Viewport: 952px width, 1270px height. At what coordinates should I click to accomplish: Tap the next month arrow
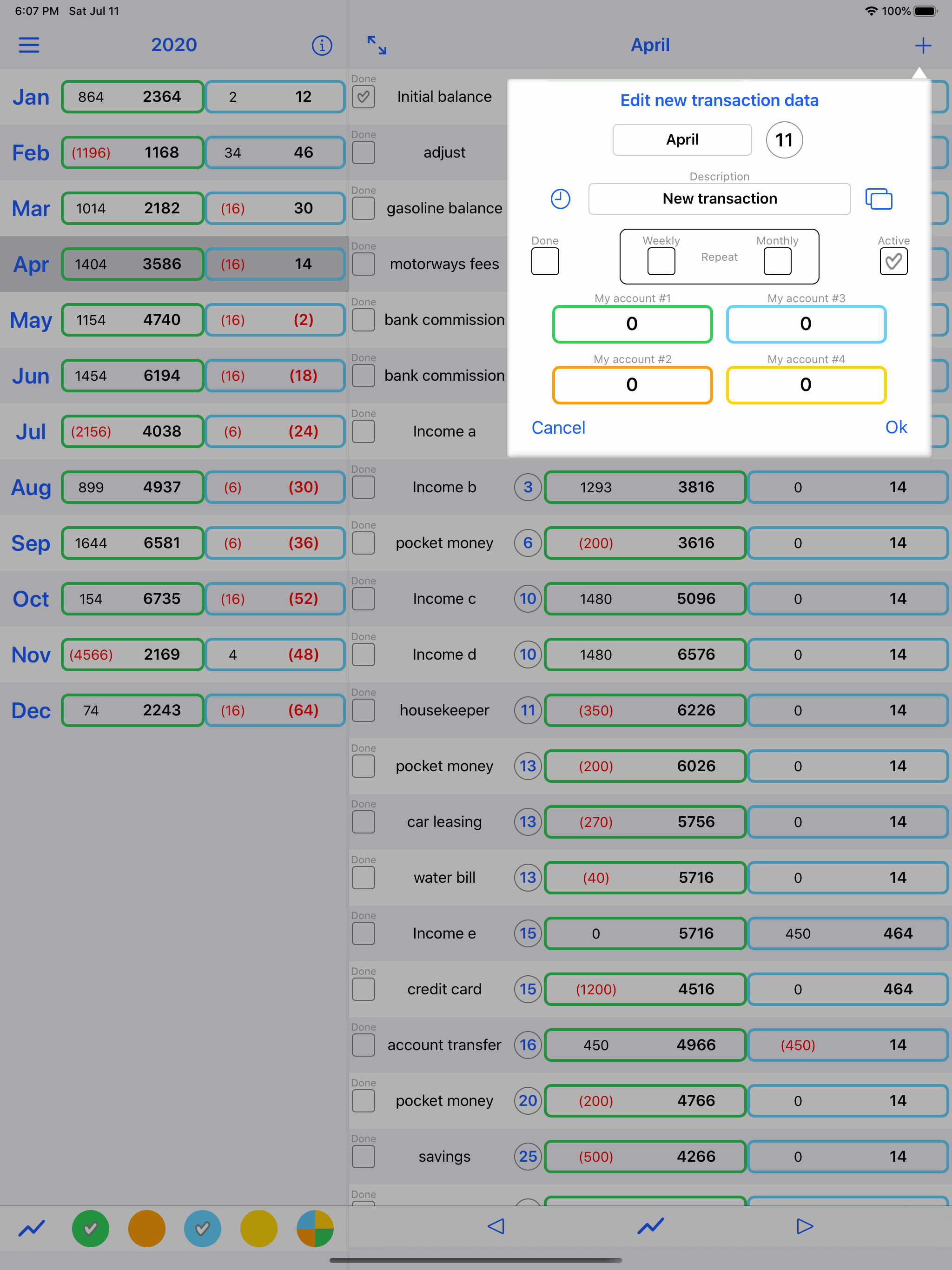[x=805, y=1226]
